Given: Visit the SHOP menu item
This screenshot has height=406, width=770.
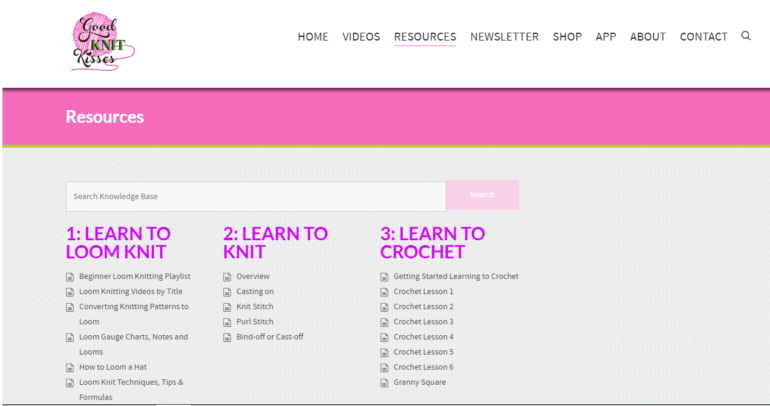Looking at the screenshot, I should (x=567, y=37).
